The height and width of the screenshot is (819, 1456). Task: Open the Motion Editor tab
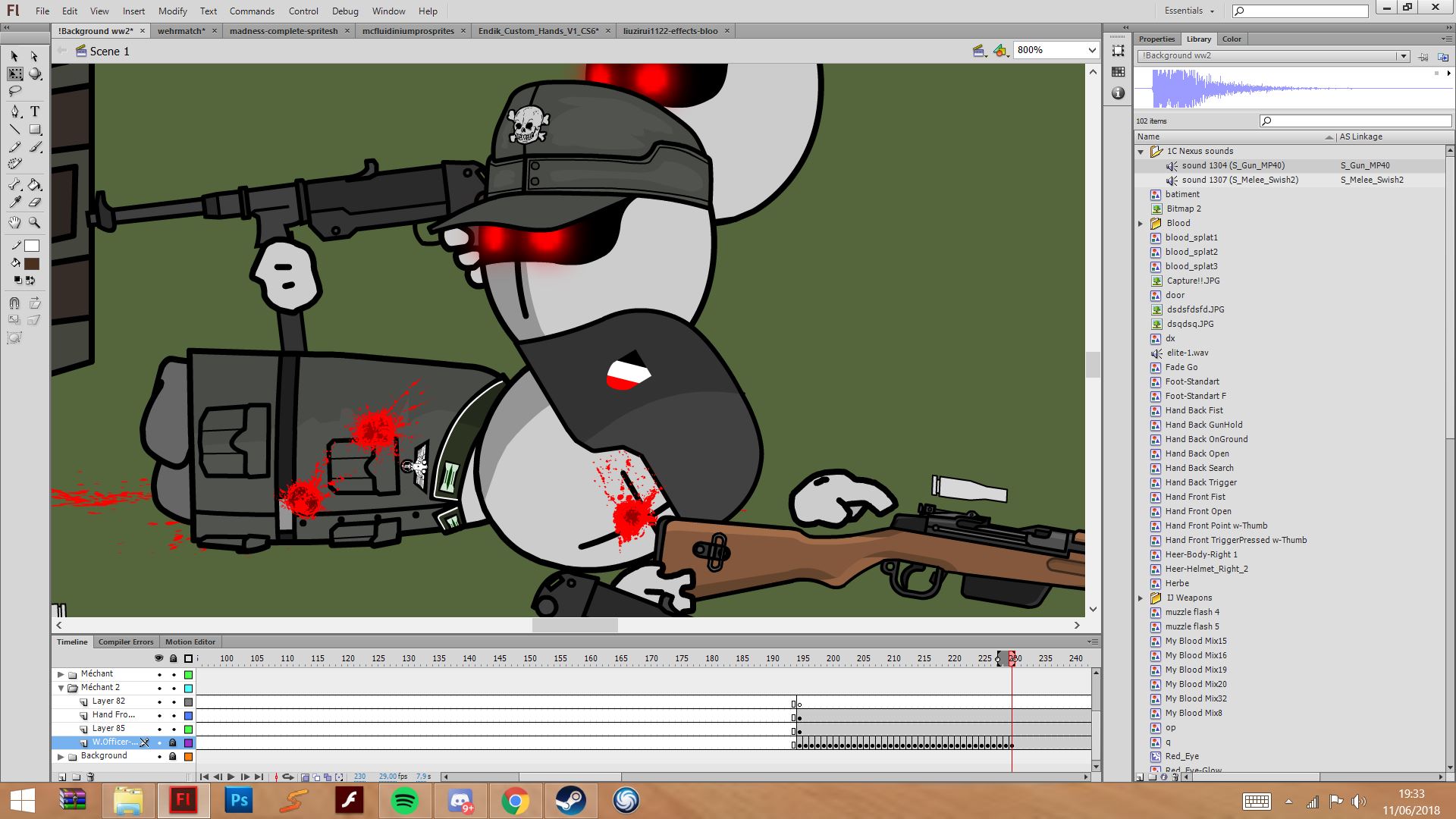190,642
